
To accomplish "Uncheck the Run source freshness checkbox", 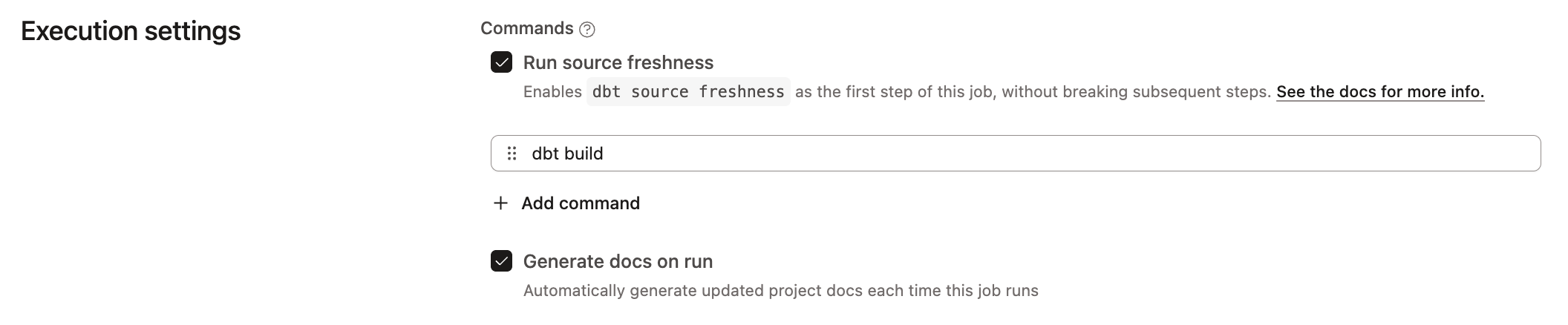I will [502, 62].
